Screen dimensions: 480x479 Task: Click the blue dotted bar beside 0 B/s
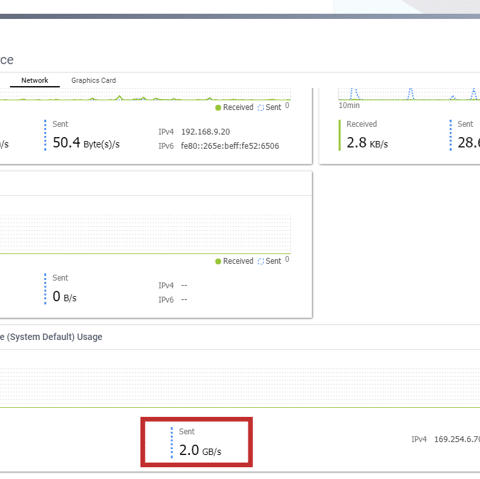[45, 289]
